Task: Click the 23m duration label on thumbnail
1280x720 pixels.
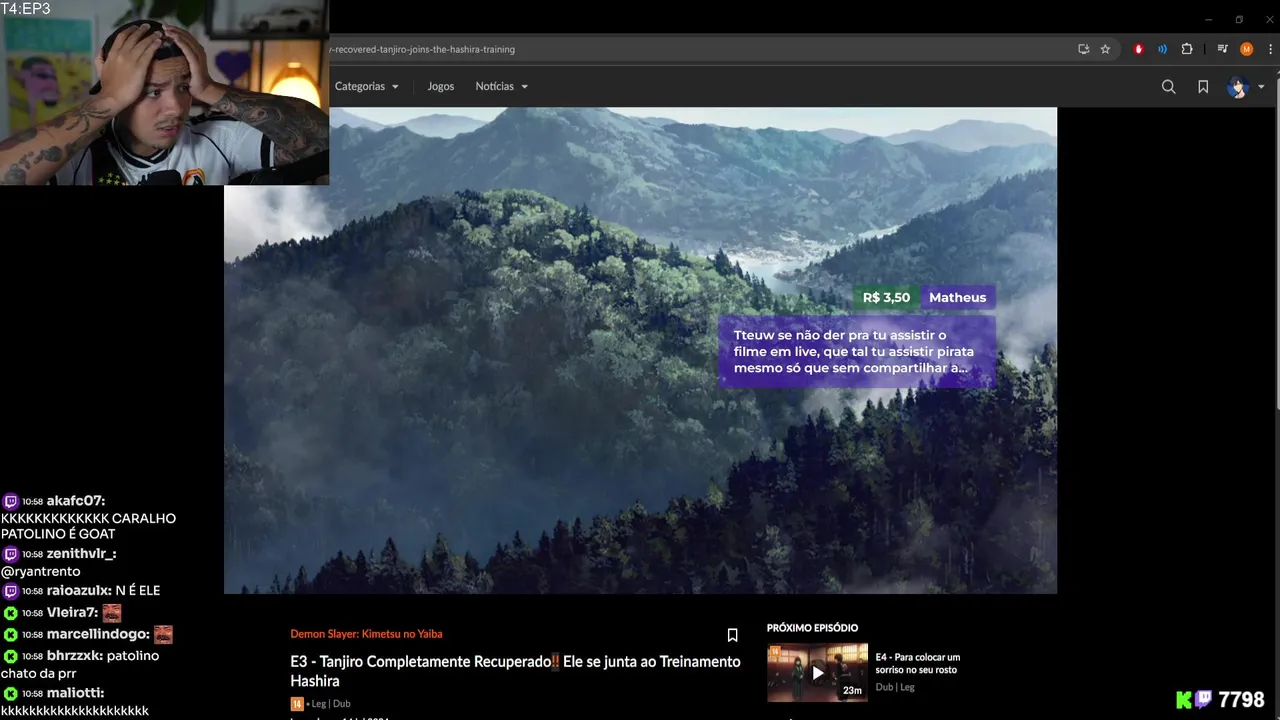Action: tap(852, 691)
